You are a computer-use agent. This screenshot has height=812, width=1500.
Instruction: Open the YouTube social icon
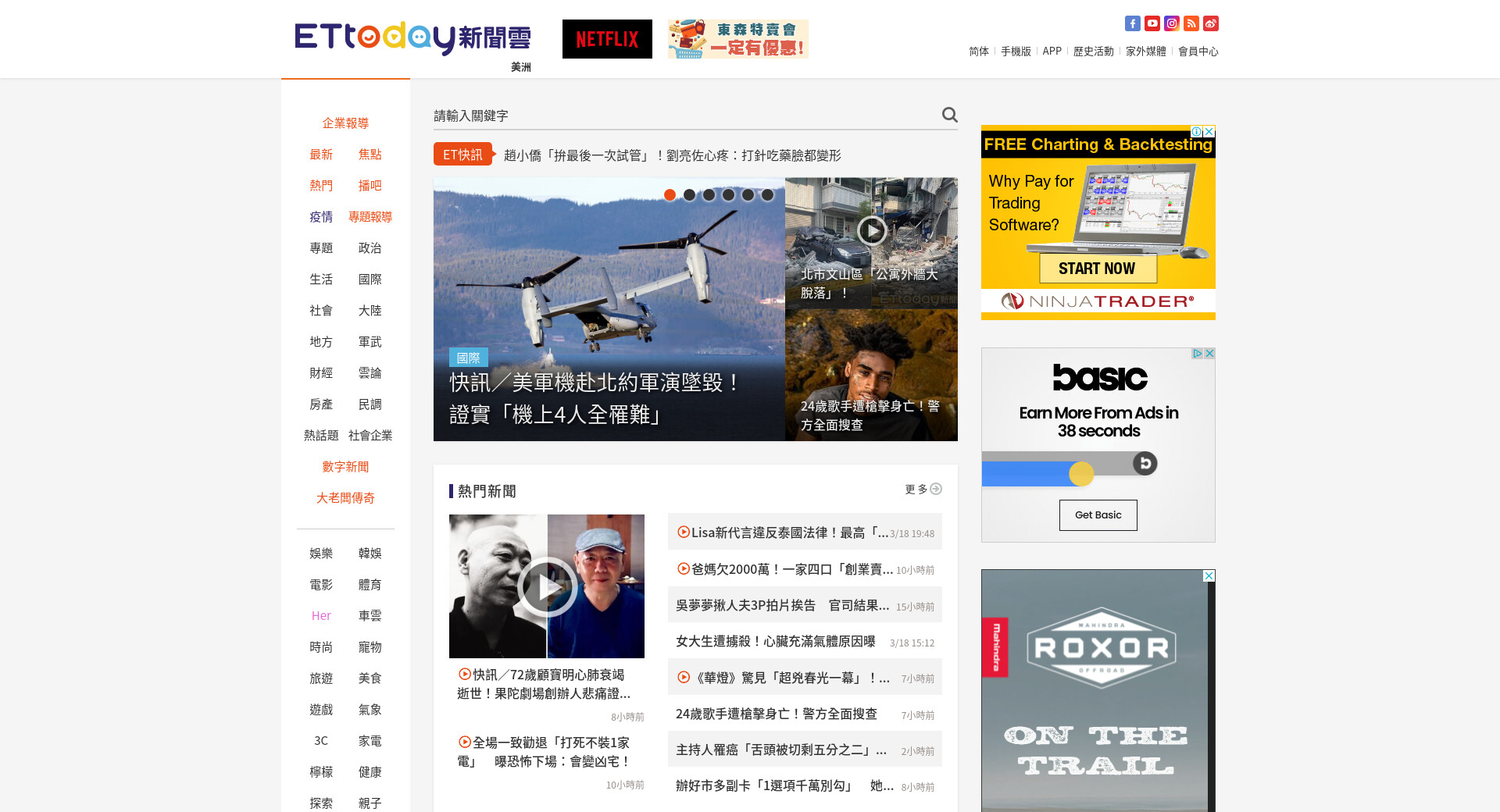(x=1152, y=23)
